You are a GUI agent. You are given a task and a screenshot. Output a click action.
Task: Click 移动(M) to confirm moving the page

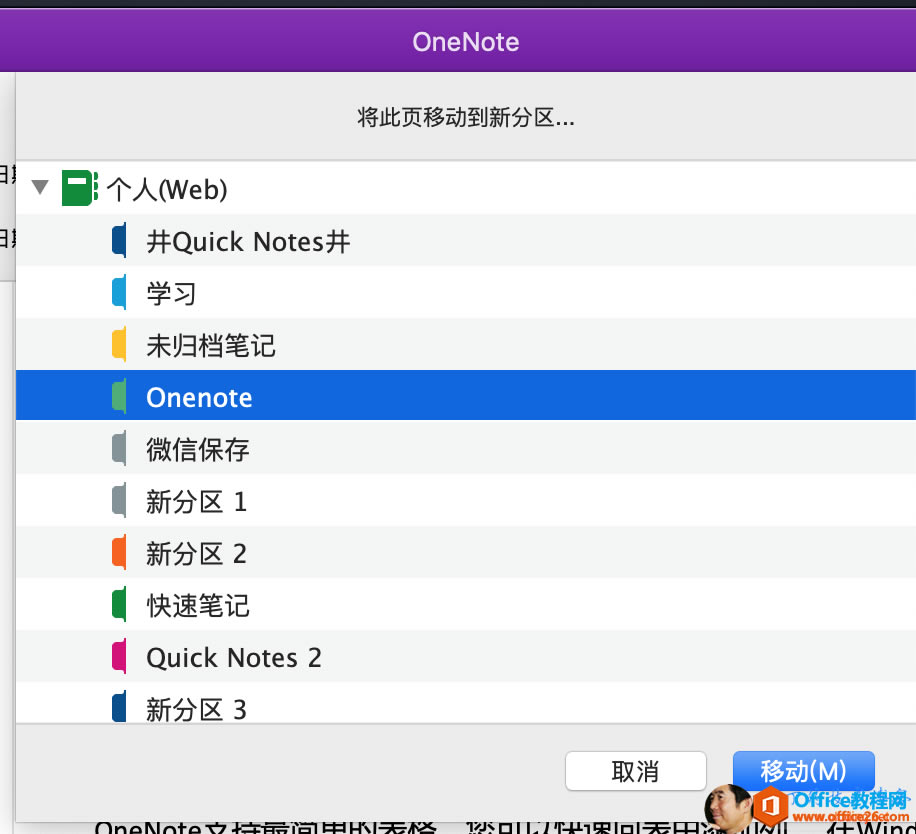[804, 771]
